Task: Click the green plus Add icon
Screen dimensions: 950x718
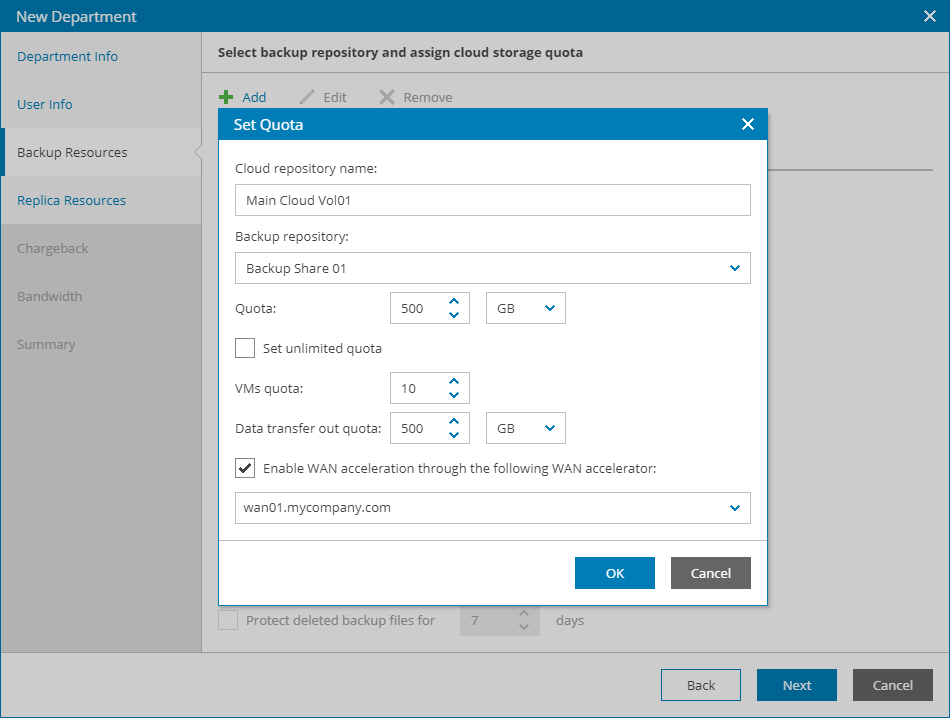Action: click(x=226, y=97)
